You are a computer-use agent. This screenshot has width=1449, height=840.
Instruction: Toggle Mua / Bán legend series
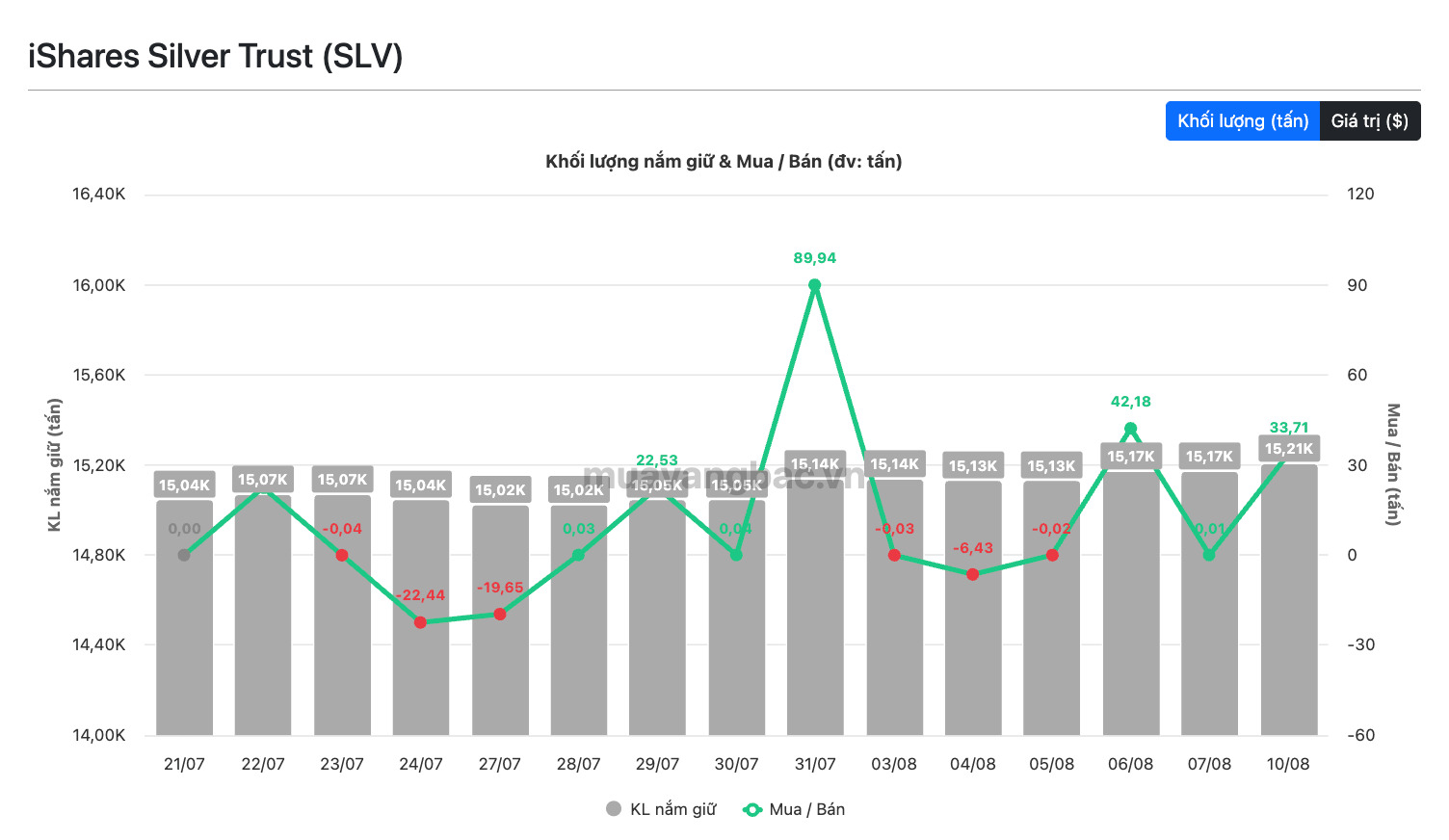coord(794,809)
